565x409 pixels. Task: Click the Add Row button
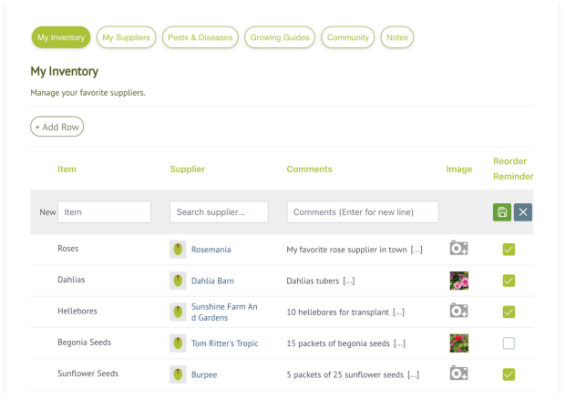tap(57, 127)
